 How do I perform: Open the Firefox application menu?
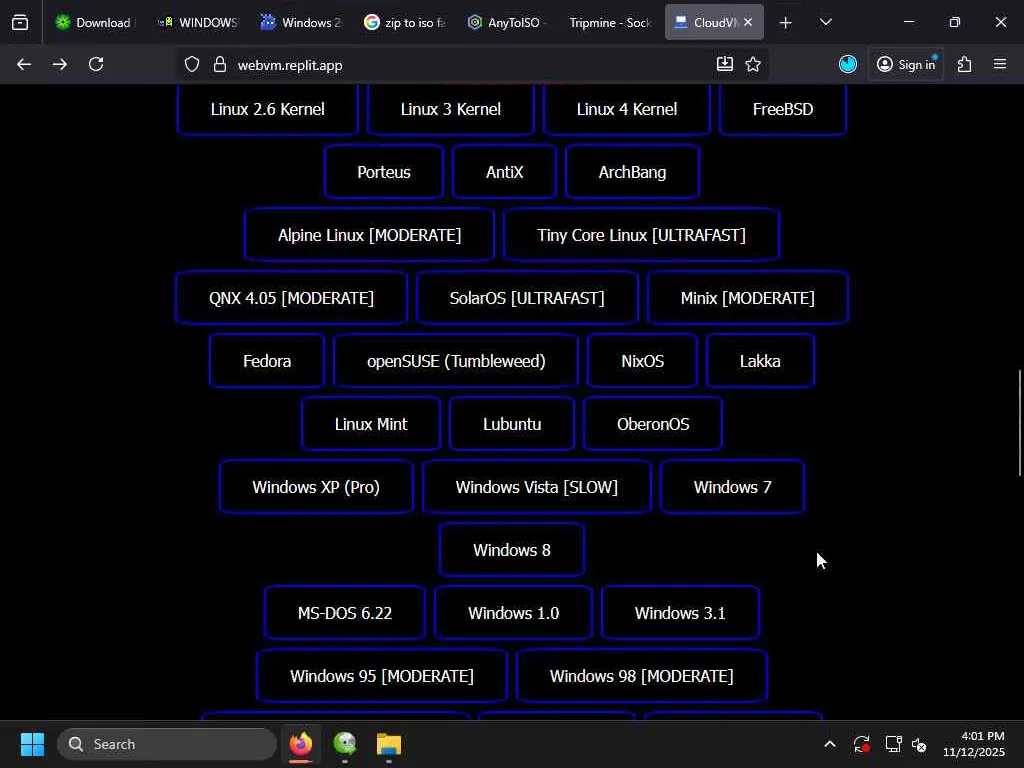point(1000,64)
